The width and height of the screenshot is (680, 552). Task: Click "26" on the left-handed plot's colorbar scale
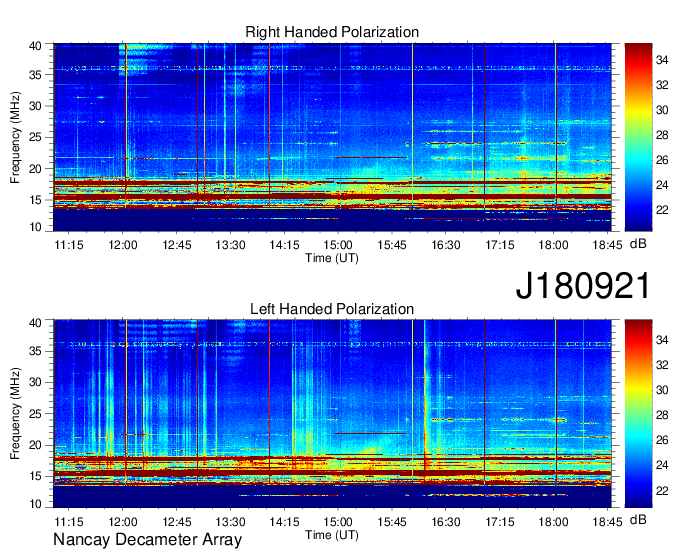662,440
